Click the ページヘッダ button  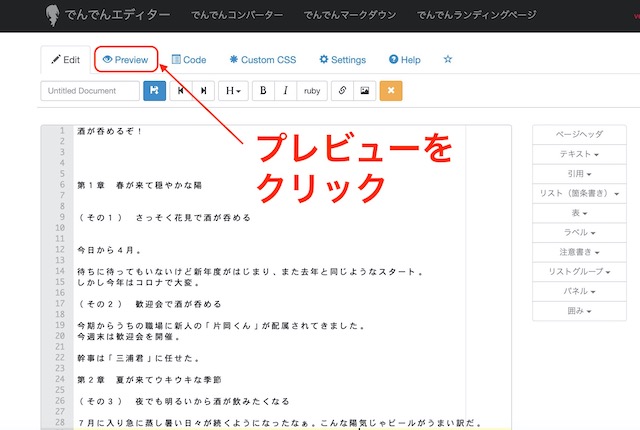point(579,135)
